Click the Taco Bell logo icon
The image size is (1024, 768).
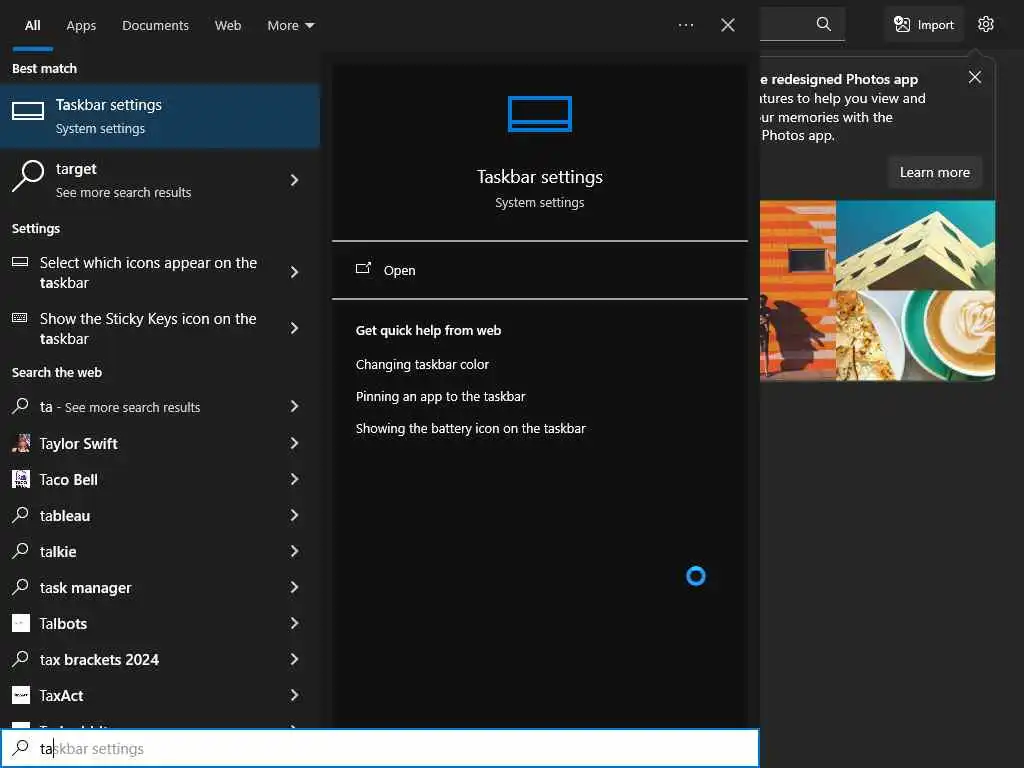click(21, 479)
